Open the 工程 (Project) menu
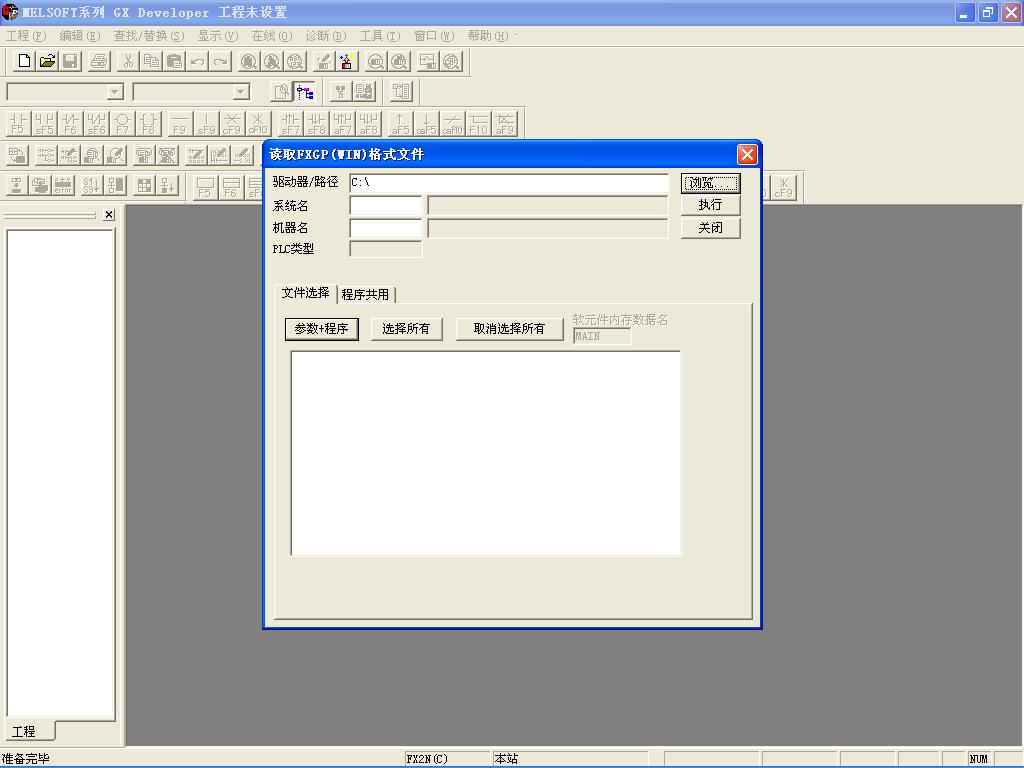The height and width of the screenshot is (768, 1024). pos(26,36)
